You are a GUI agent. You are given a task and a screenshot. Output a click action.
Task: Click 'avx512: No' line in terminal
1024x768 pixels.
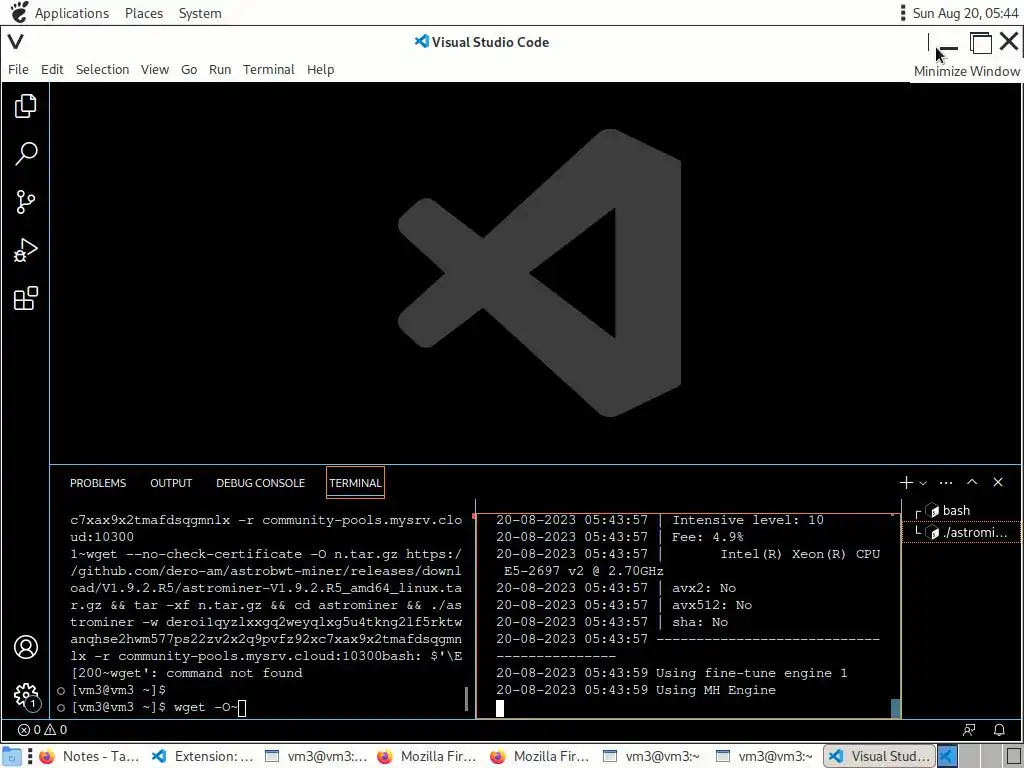(712, 605)
